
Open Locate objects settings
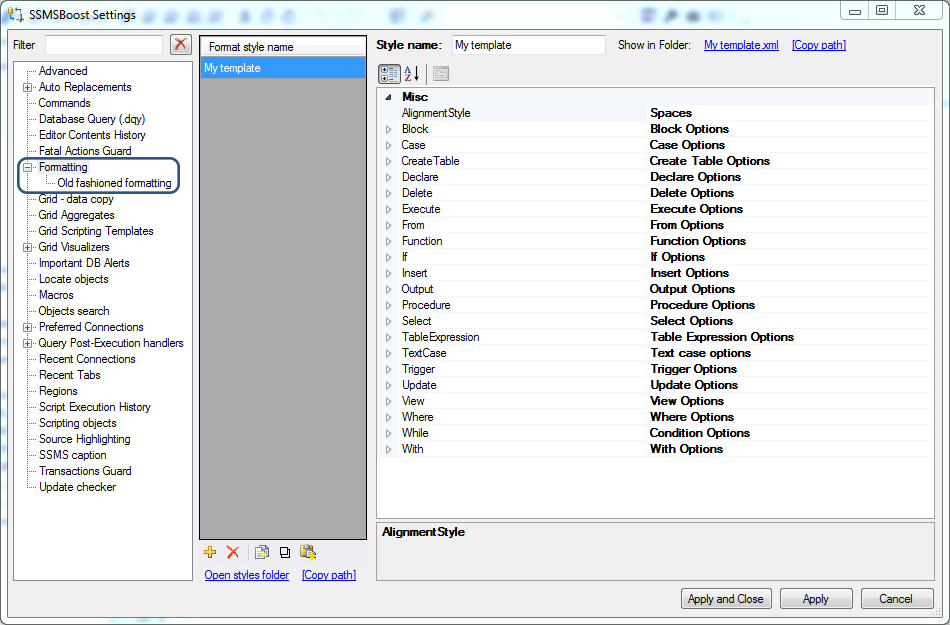point(73,279)
